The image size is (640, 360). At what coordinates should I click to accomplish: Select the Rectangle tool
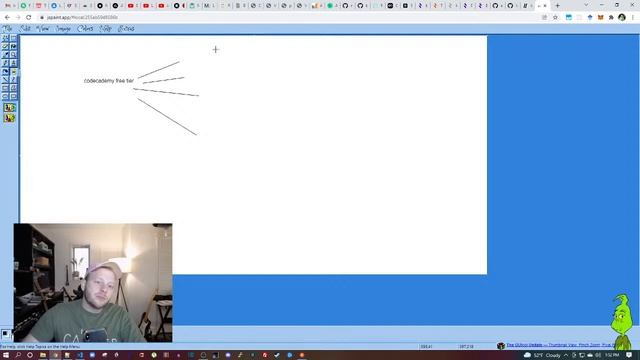[5, 88]
